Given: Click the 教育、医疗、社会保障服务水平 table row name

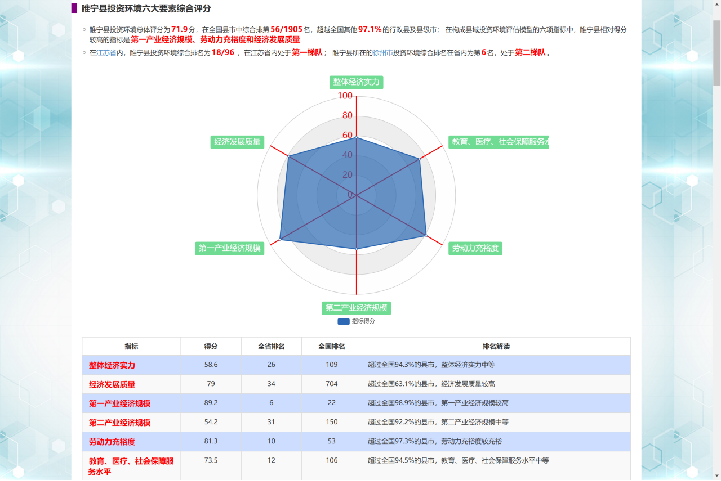Looking at the screenshot, I should pos(131,466).
